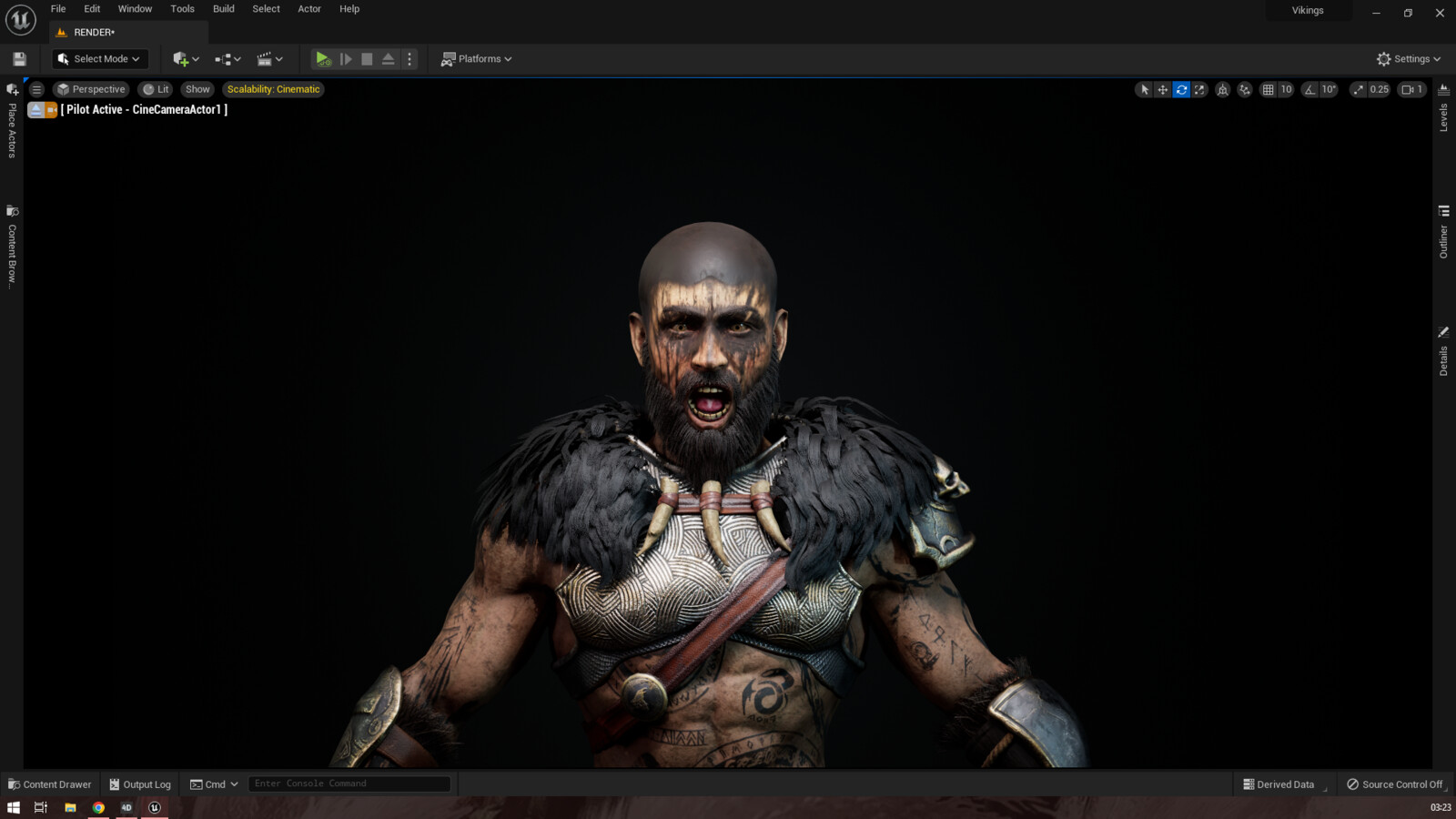Open the Blueprints dropdown in toolbar

click(227, 59)
